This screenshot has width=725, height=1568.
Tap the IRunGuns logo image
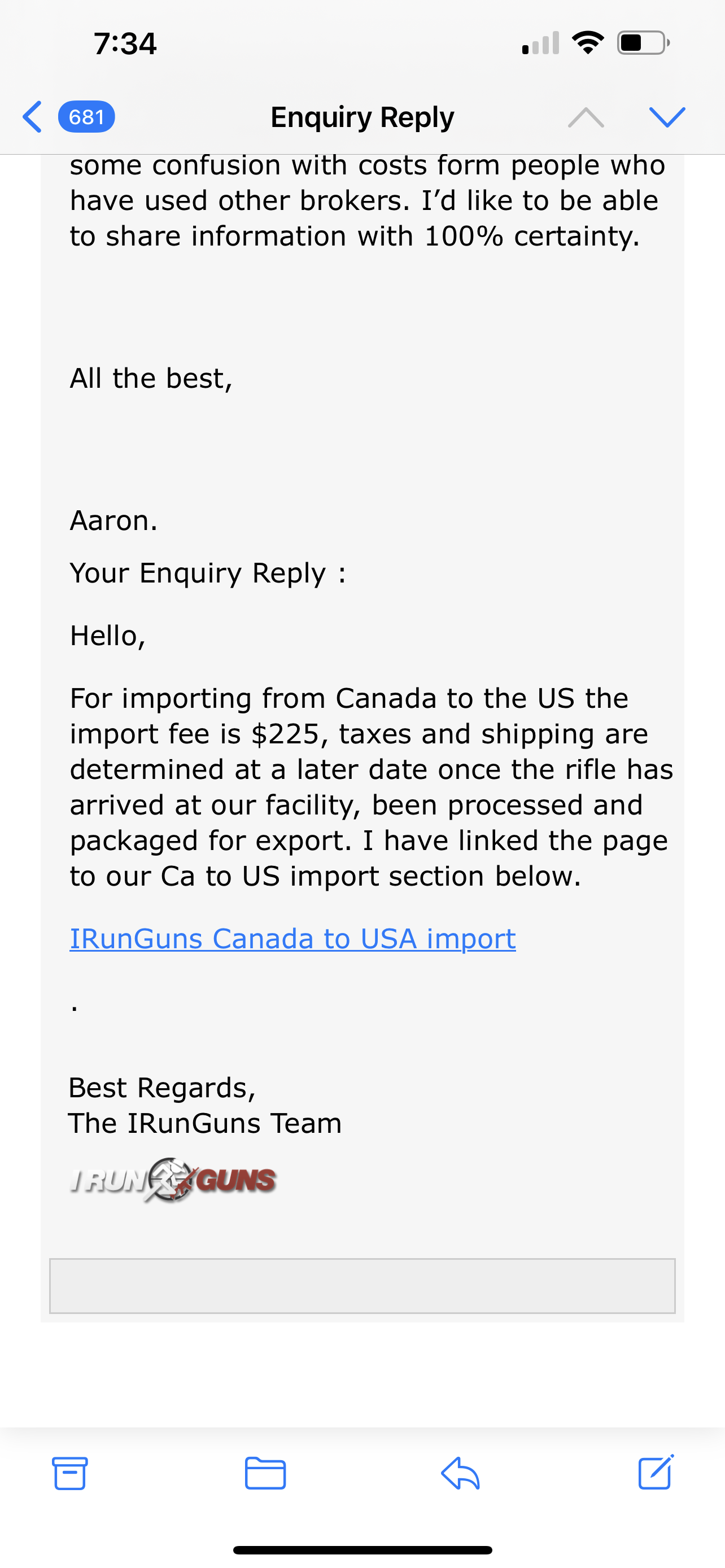173,1180
